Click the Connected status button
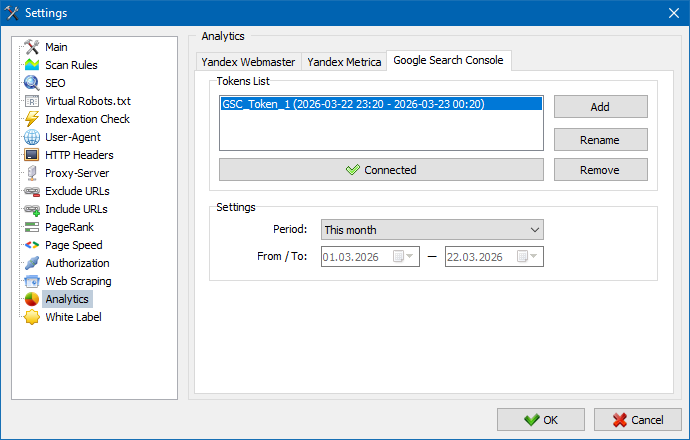The width and height of the screenshot is (690, 440). pos(381,170)
